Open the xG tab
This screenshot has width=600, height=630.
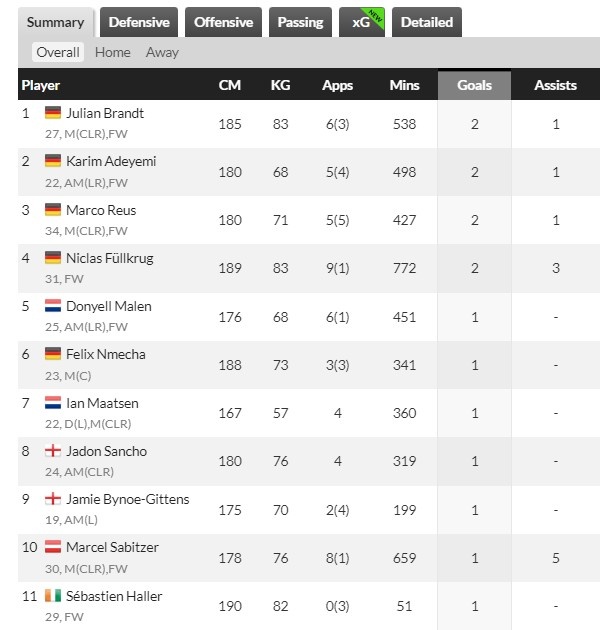(361, 22)
